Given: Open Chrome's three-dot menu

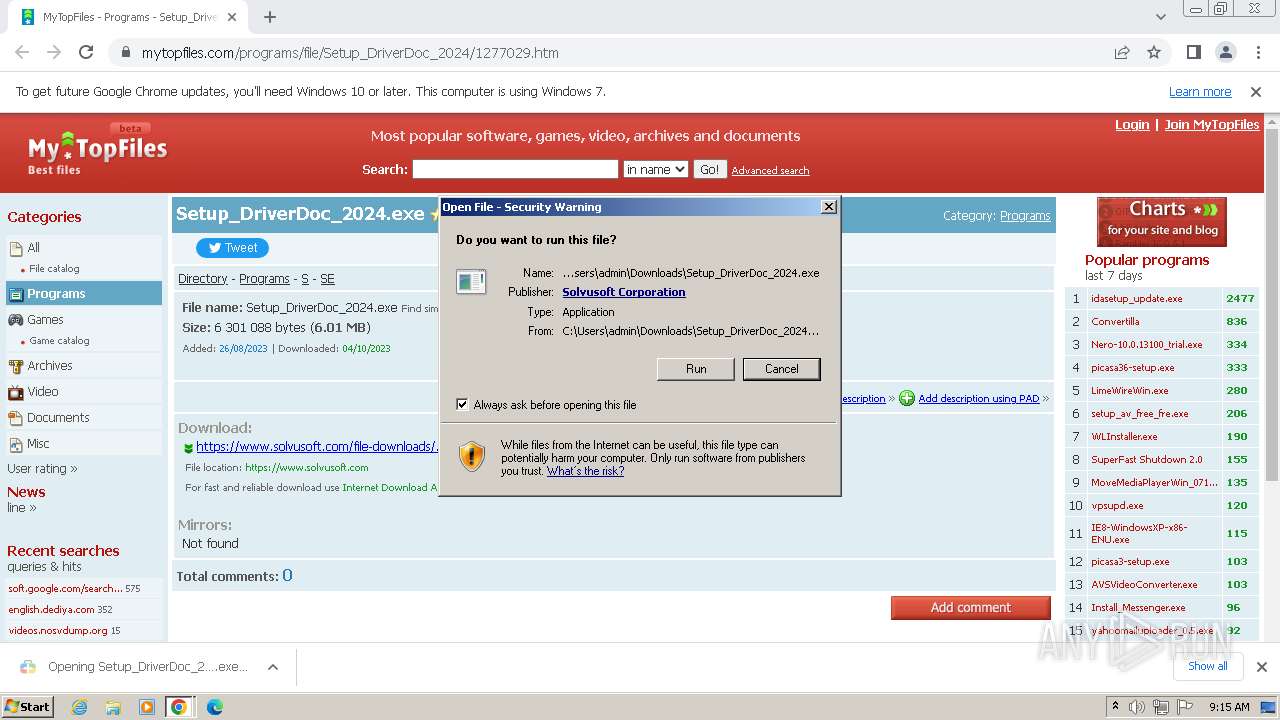Looking at the screenshot, I should click(x=1257, y=52).
